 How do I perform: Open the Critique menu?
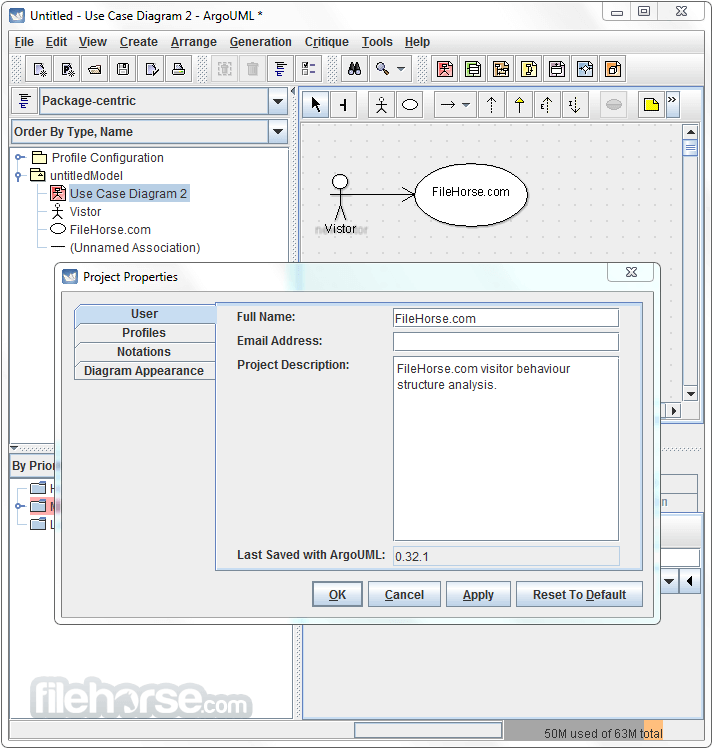click(x=327, y=42)
